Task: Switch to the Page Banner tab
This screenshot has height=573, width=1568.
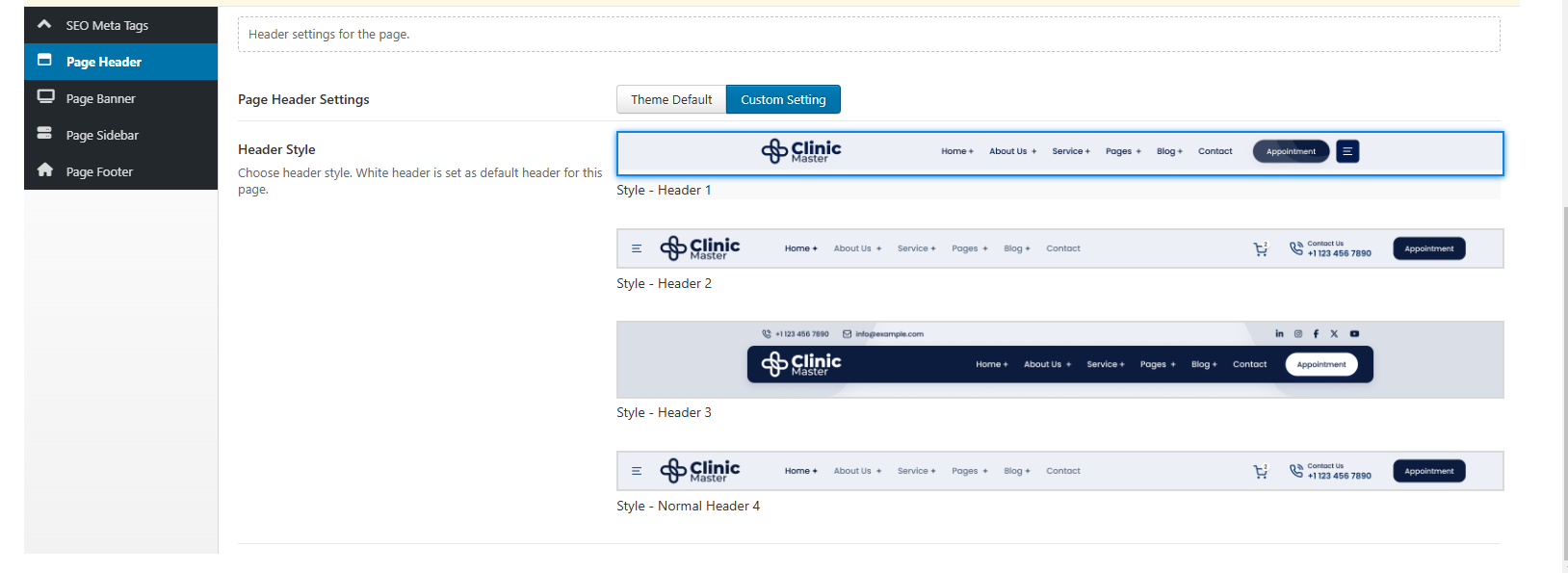Action: (x=101, y=98)
